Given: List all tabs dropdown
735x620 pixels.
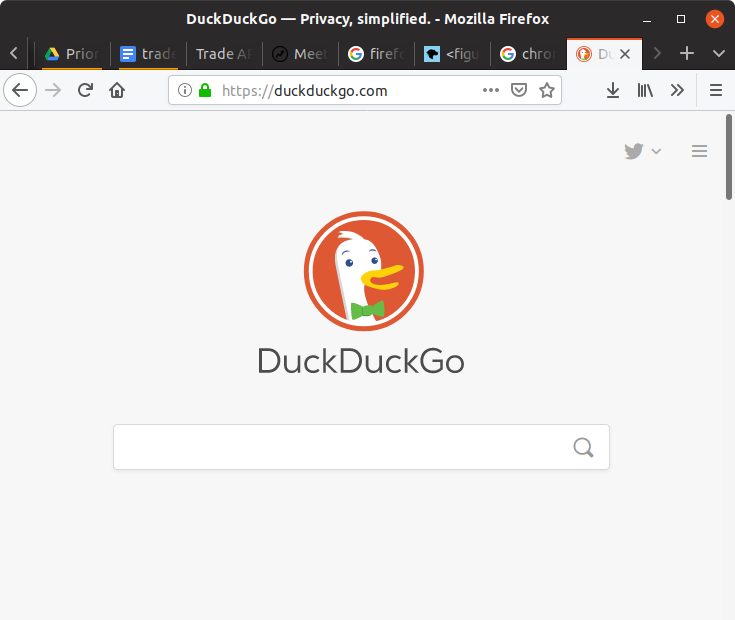Looking at the screenshot, I should [x=719, y=53].
